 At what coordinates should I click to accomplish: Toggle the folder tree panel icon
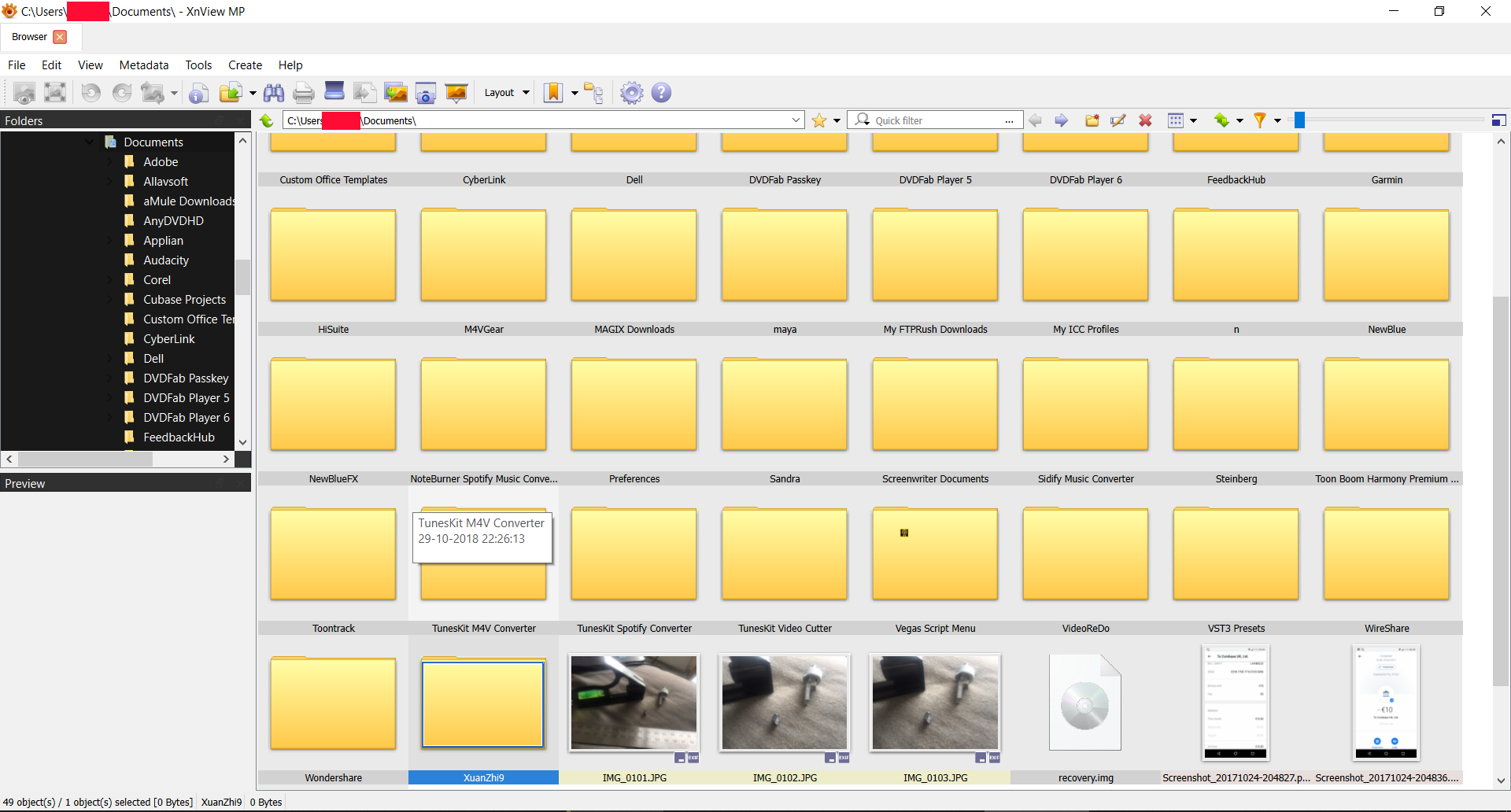pyautogui.click(x=593, y=93)
